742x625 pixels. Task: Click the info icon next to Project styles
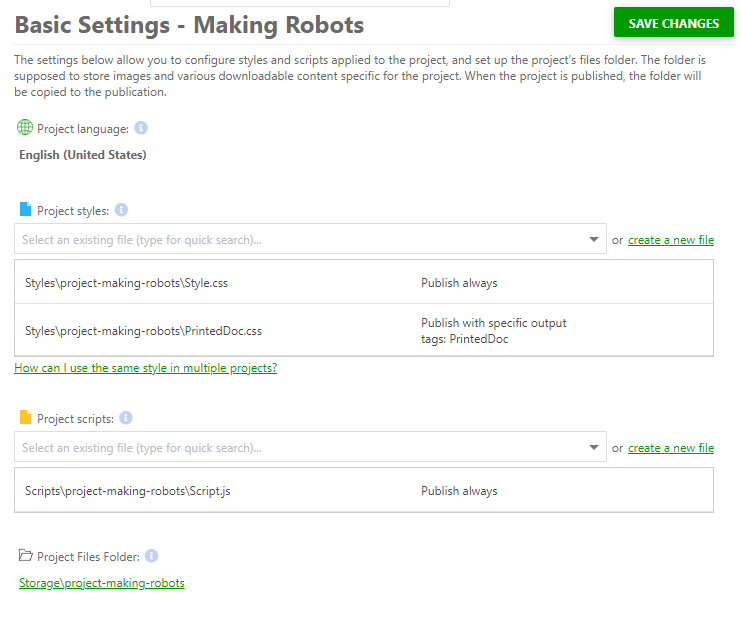click(121, 210)
